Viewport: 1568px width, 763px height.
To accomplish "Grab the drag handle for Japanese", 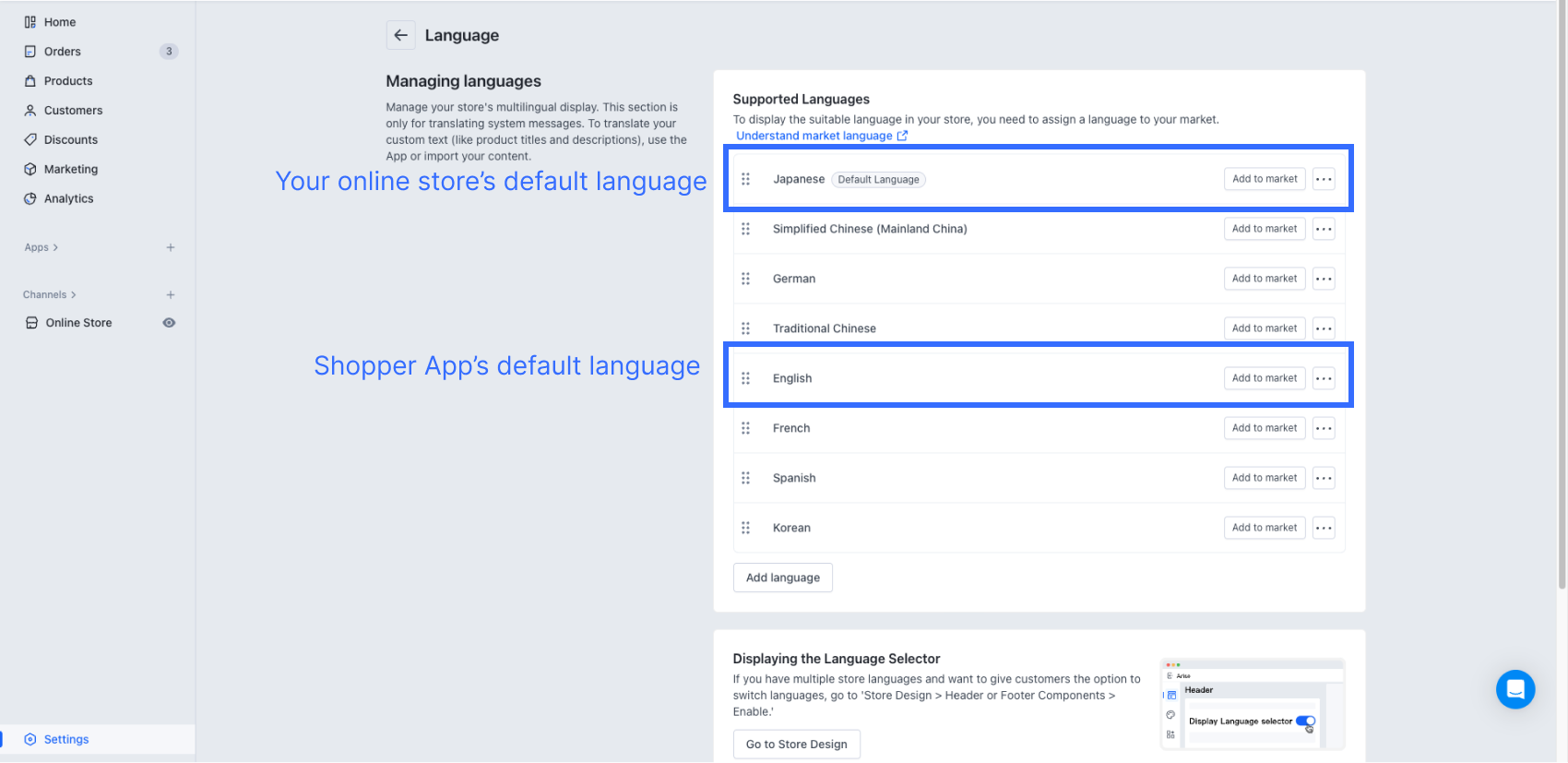I will (x=746, y=179).
